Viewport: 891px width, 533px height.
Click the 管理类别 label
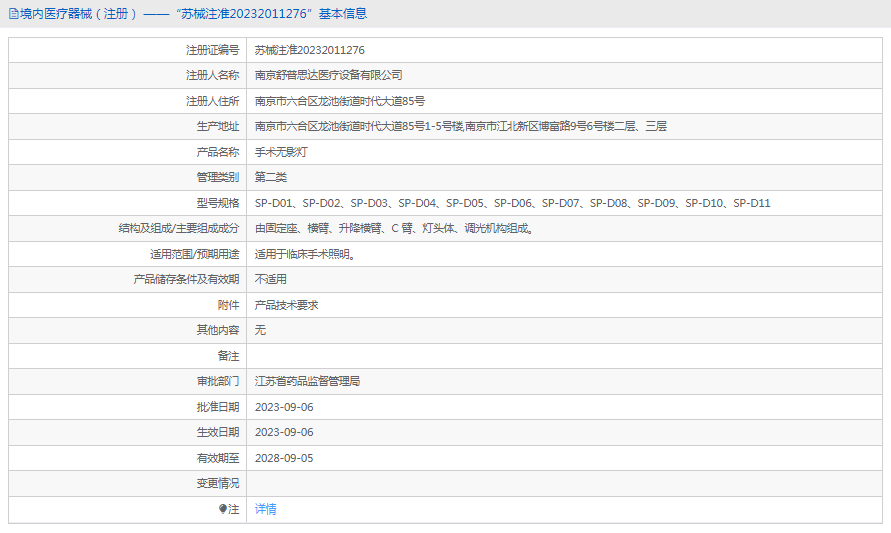coord(218,177)
